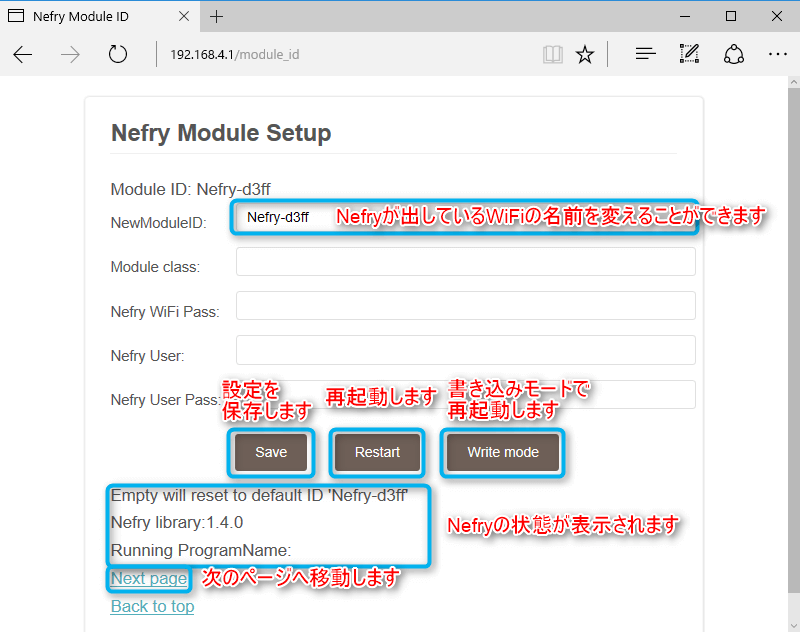
Task: Click the text Module ID: Nefry-d3ff
Action: (x=190, y=189)
